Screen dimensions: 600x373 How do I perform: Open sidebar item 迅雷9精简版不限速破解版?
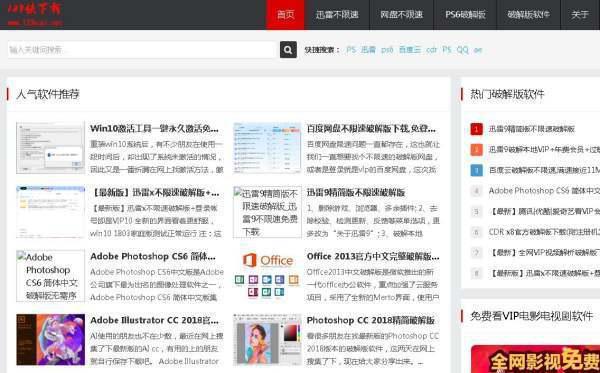tap(532, 129)
